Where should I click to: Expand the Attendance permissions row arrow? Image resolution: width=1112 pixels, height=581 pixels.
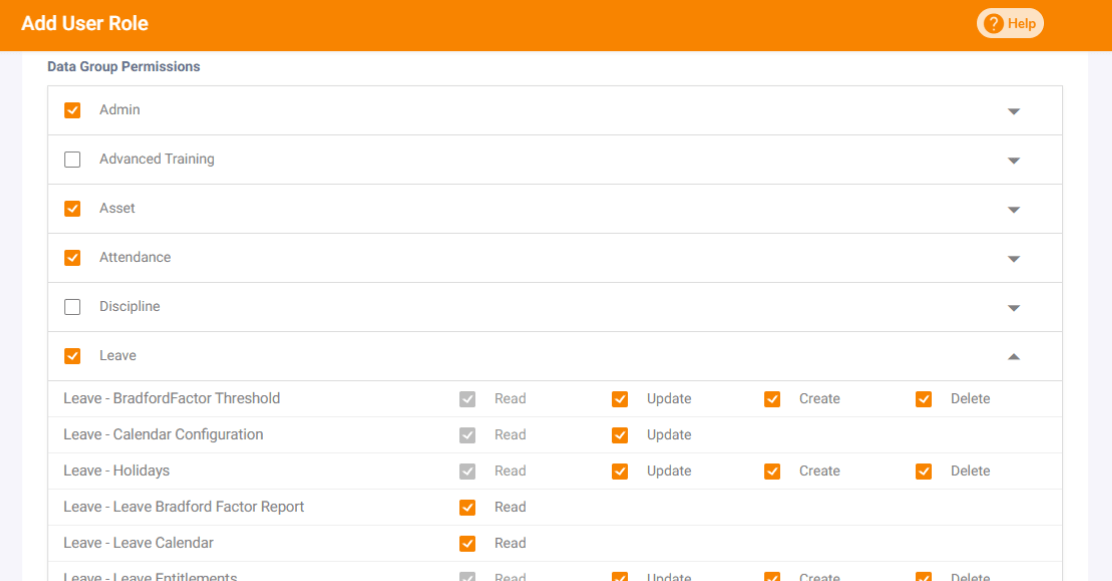(1013, 258)
